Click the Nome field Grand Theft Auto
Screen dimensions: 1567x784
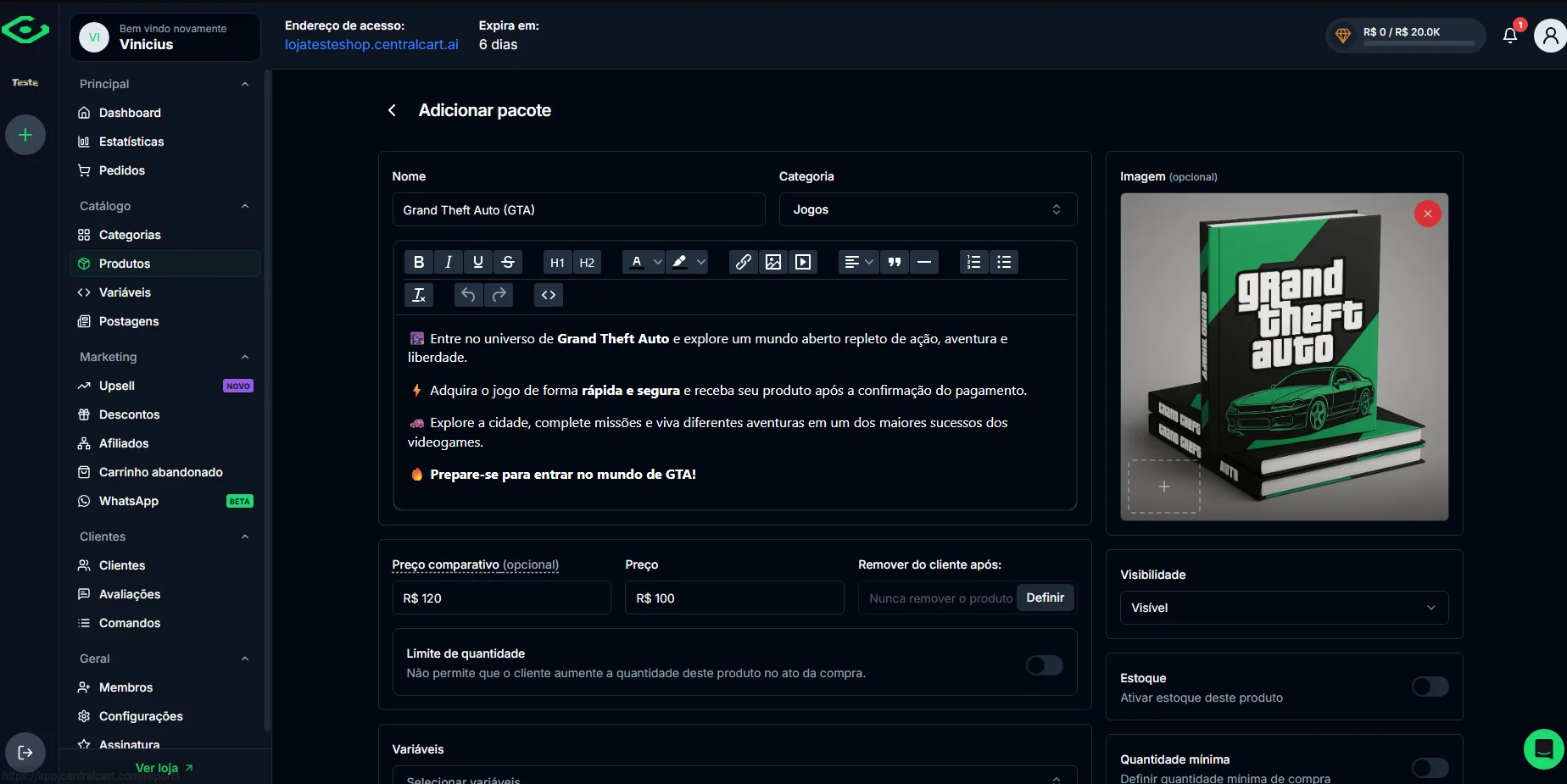[x=578, y=209]
